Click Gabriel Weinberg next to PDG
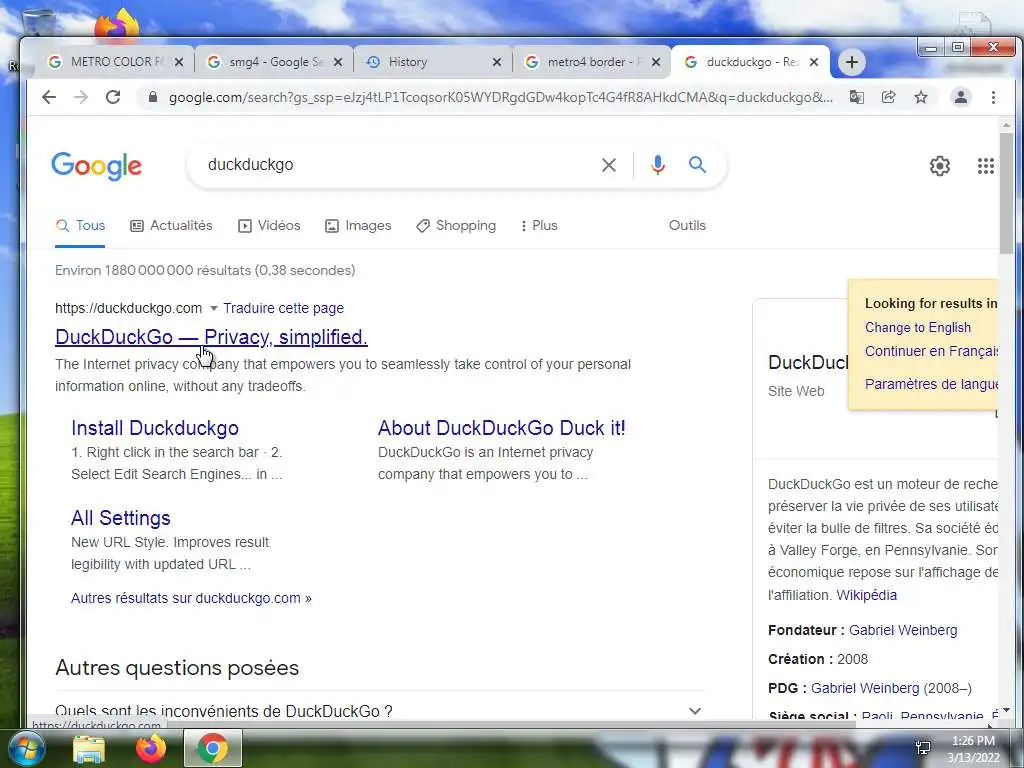This screenshot has height=768, width=1024. (865, 688)
